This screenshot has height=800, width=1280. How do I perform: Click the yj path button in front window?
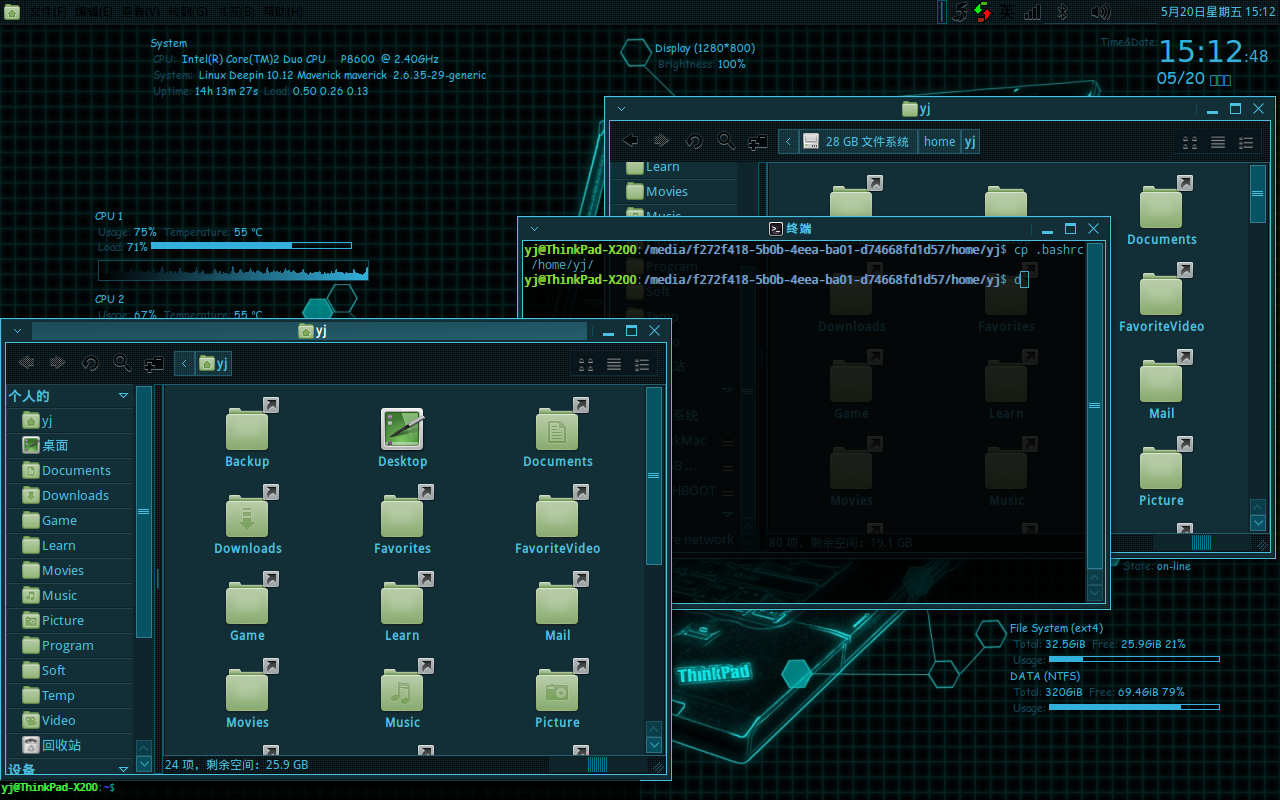point(214,363)
